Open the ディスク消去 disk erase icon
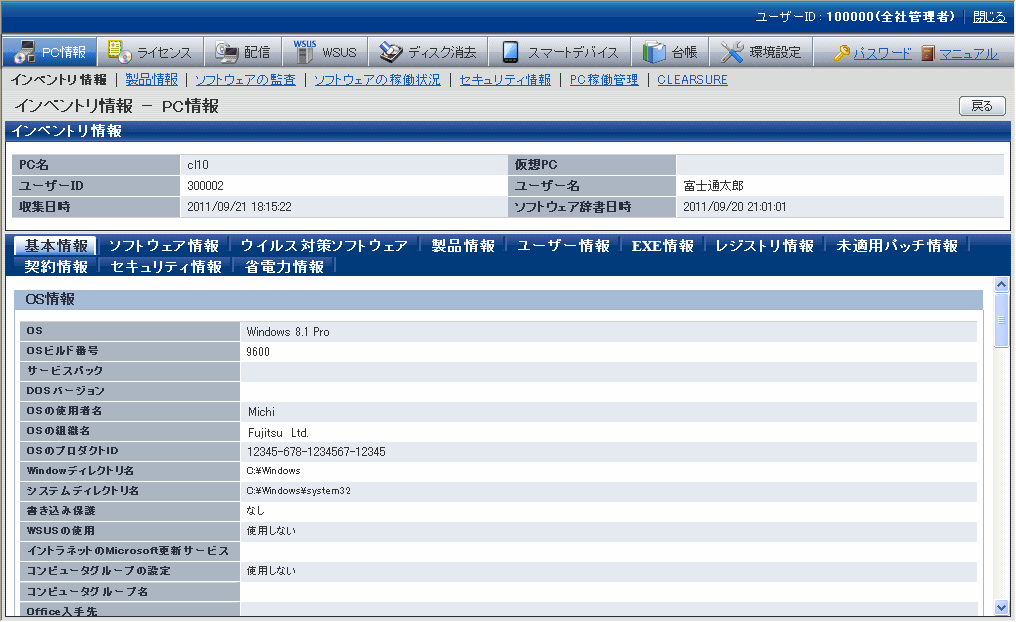The image size is (1016, 622). click(x=391, y=52)
